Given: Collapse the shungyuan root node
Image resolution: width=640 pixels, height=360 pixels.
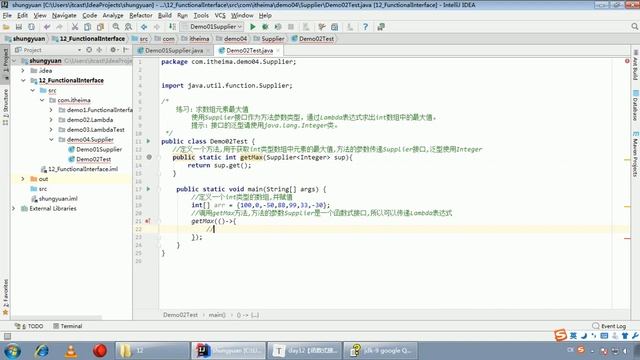Looking at the screenshot, I should click(x=14, y=61).
